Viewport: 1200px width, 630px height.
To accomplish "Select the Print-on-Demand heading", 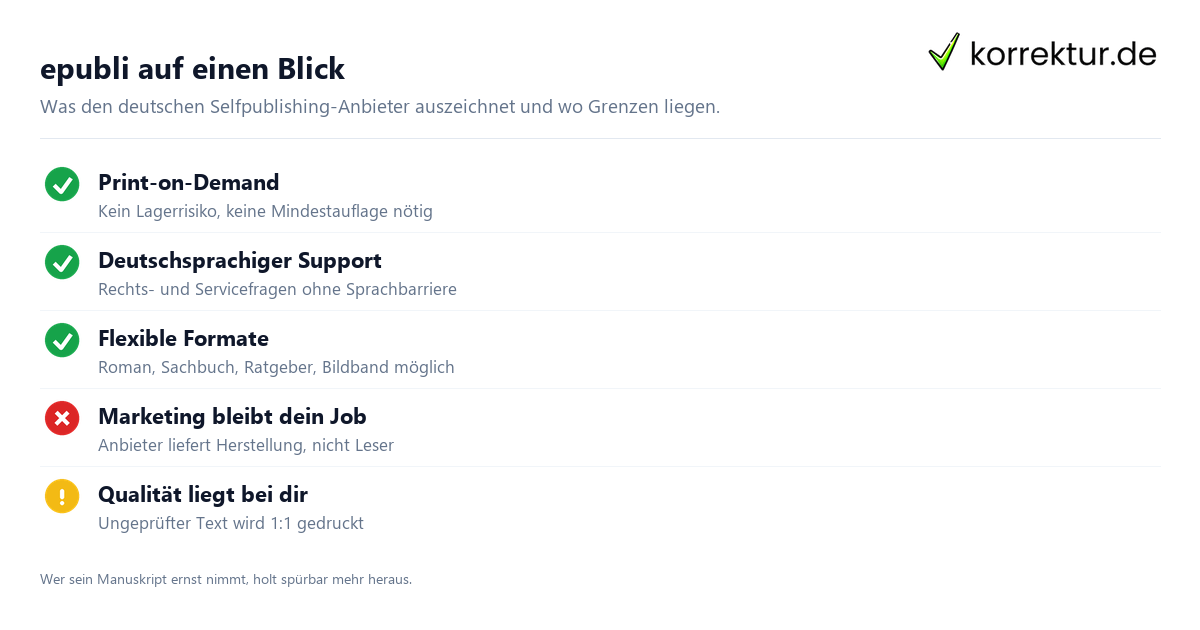I will coord(188,182).
